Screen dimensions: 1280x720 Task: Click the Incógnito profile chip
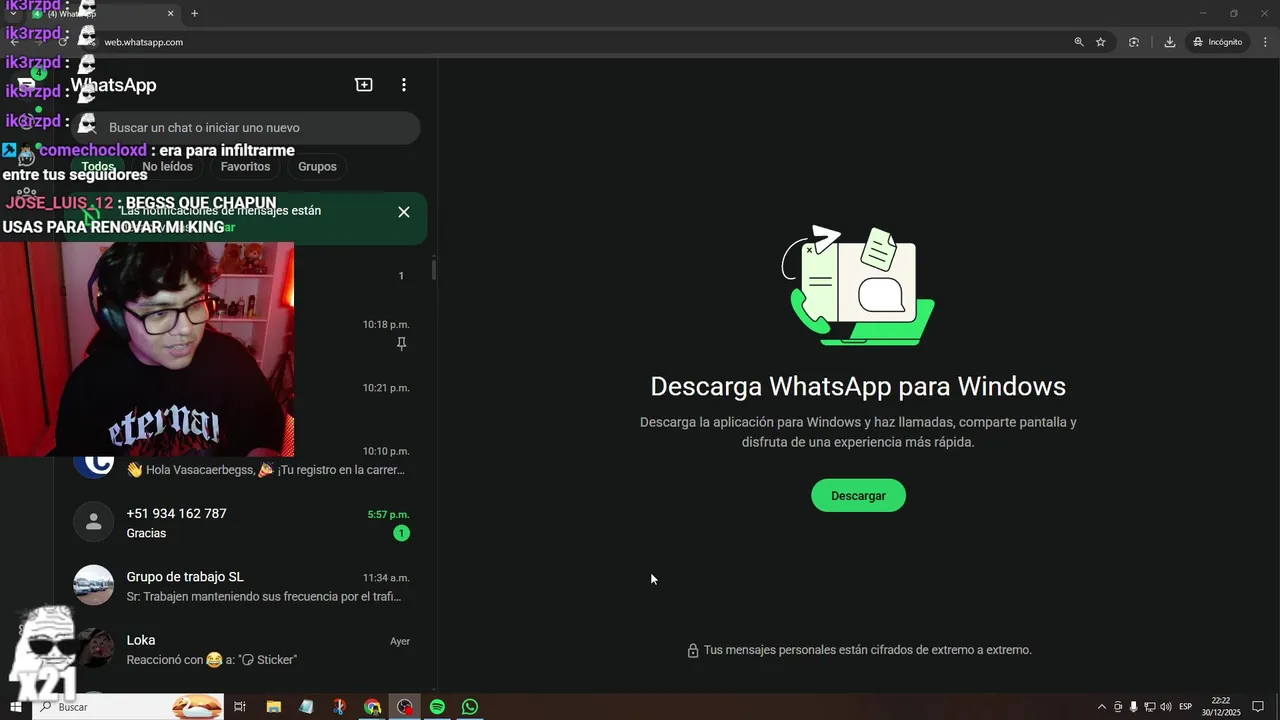point(1217,42)
